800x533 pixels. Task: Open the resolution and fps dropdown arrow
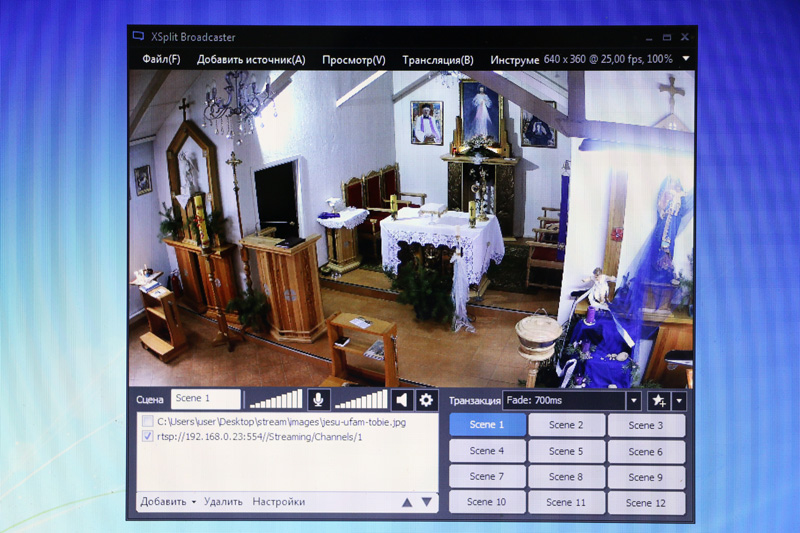[685, 59]
